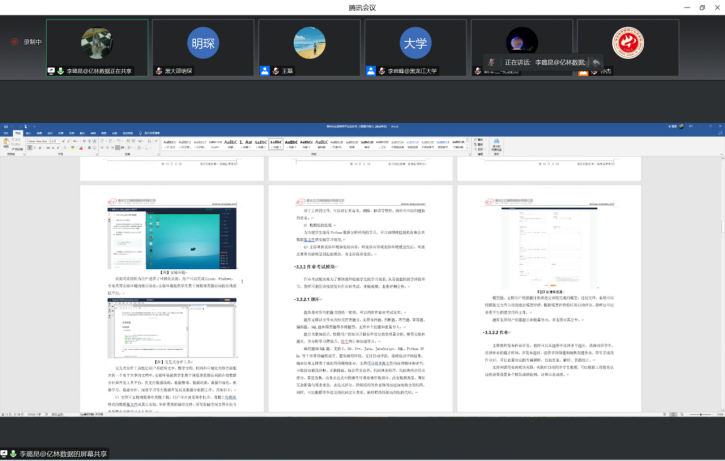Select the 明琛 participant video thumbnail
This screenshot has height=461, width=725.
[203, 44]
